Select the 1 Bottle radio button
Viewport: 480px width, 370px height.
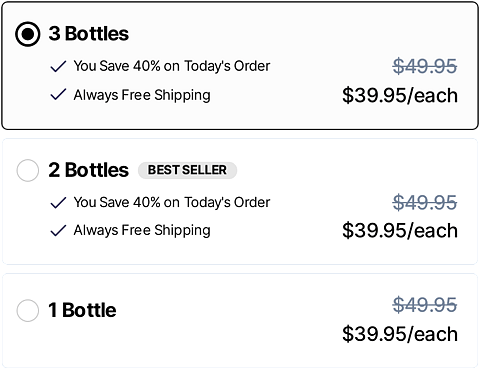point(28,310)
